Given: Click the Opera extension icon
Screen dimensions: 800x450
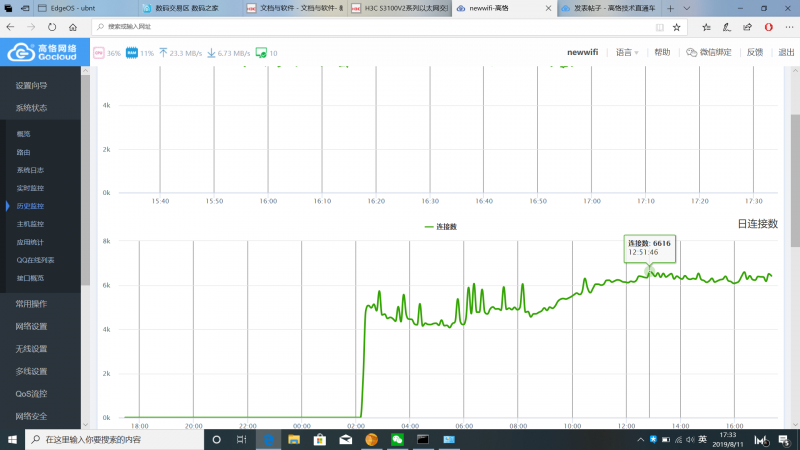Looking at the screenshot, I should click(768, 27).
